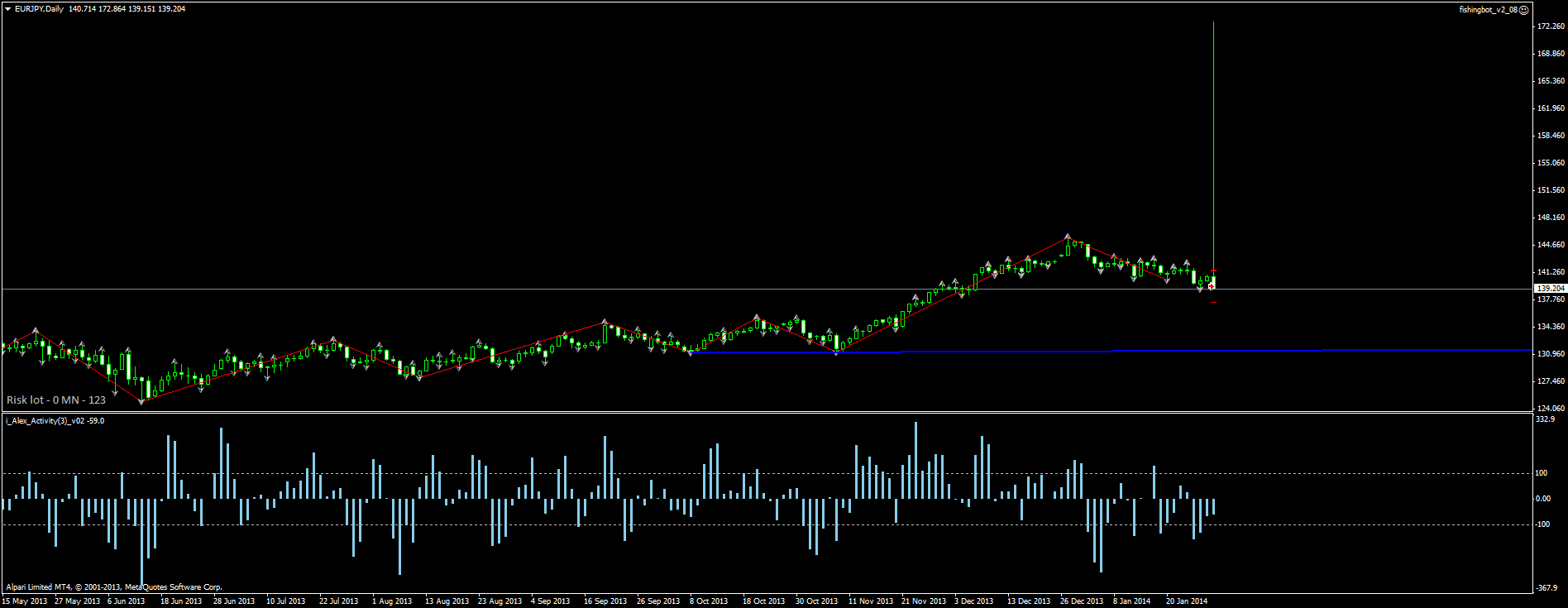Click the fishingbot_v2_08 expert advisor label
1568x608 pixels.
(x=1488, y=10)
